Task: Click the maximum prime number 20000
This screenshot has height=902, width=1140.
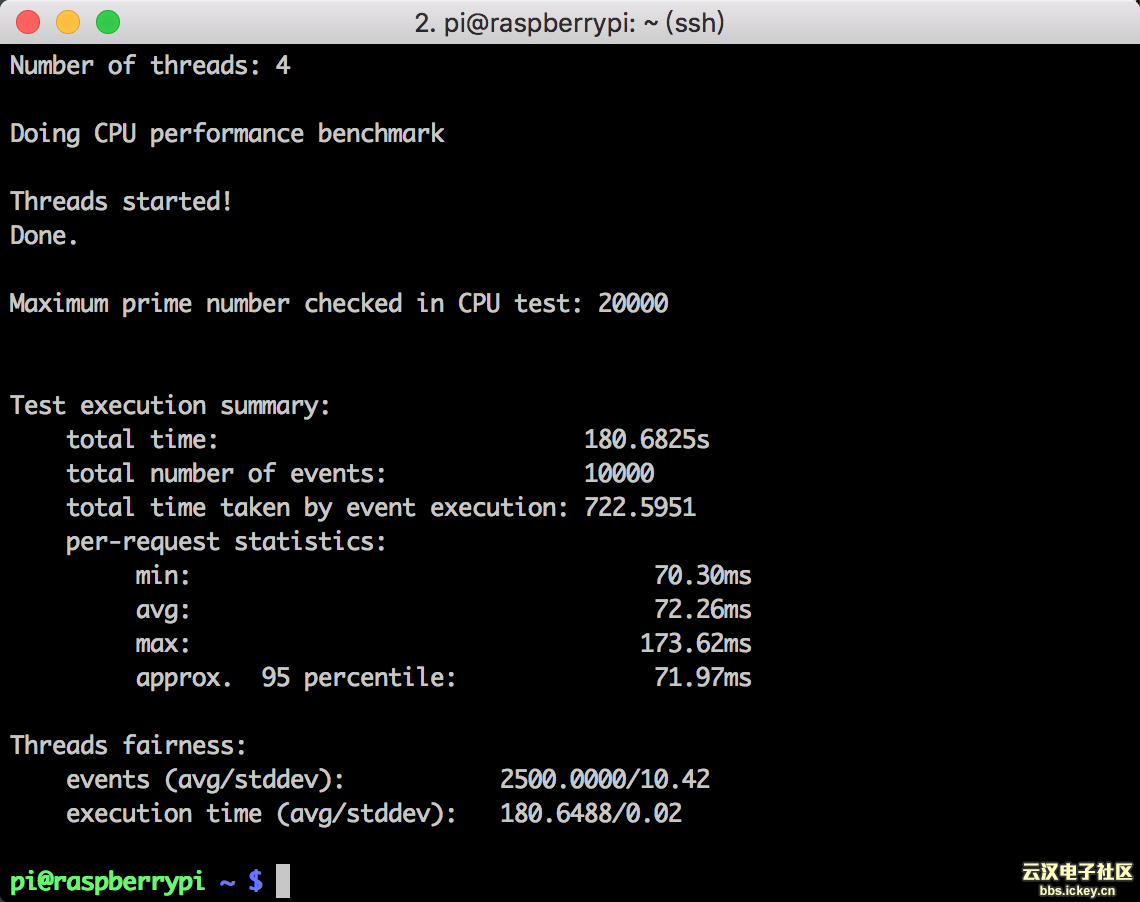Action: [x=633, y=303]
